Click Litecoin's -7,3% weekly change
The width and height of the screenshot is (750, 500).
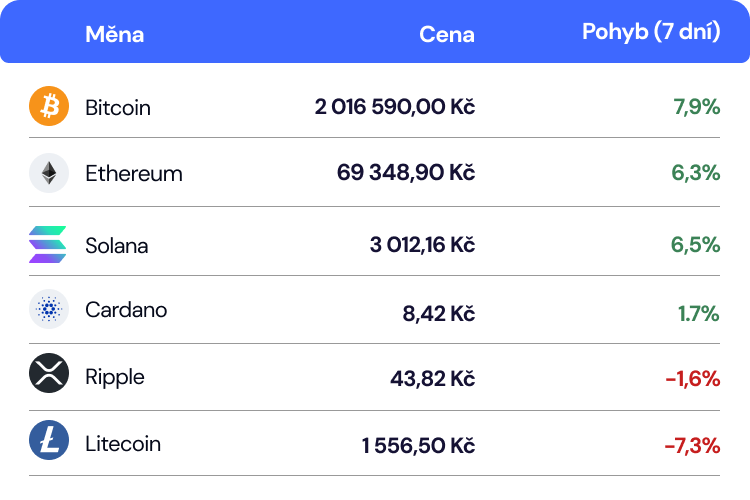692,445
